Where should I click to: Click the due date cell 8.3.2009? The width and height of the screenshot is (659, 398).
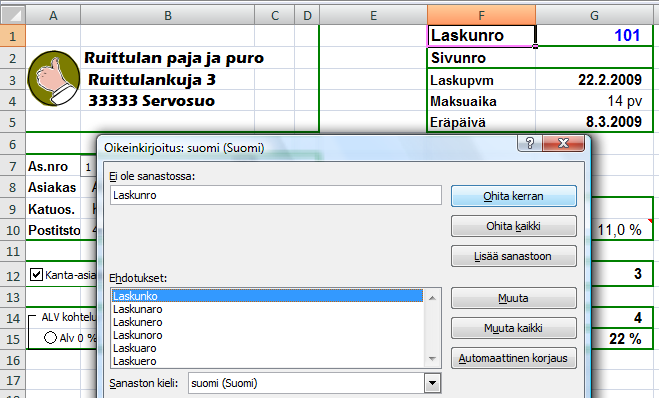click(x=594, y=122)
